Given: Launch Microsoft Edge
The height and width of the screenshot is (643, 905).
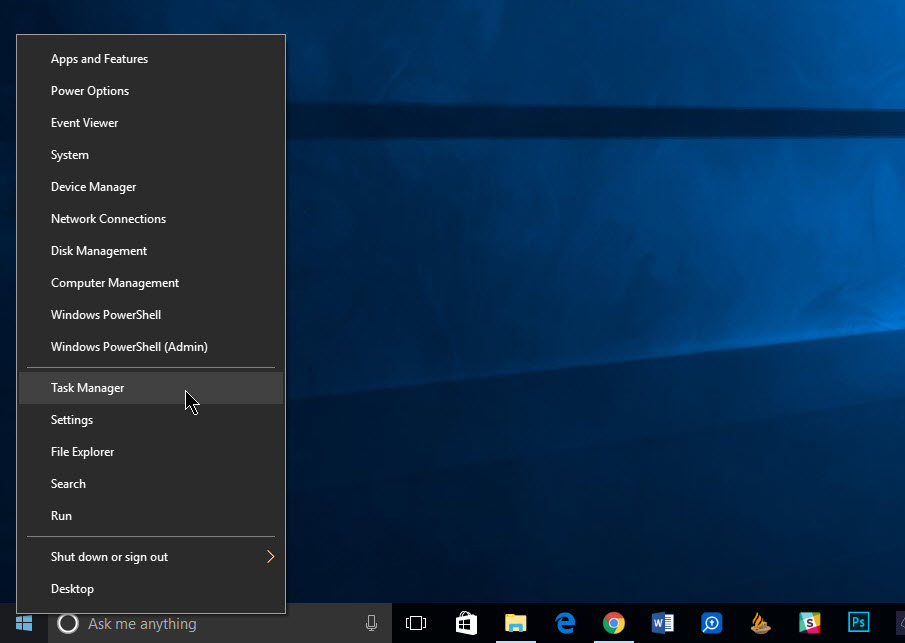Looking at the screenshot, I should tap(564, 622).
